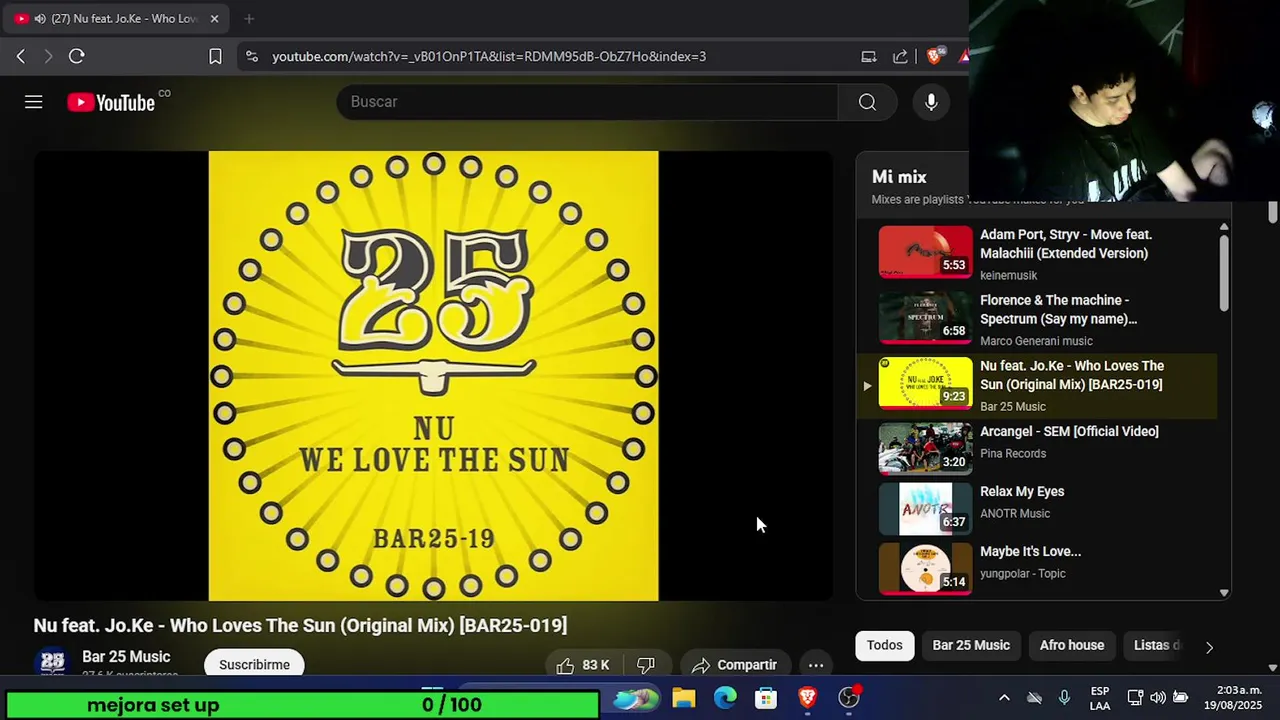Reload the YouTube page
This screenshot has height=720, width=1280.
[x=76, y=56]
